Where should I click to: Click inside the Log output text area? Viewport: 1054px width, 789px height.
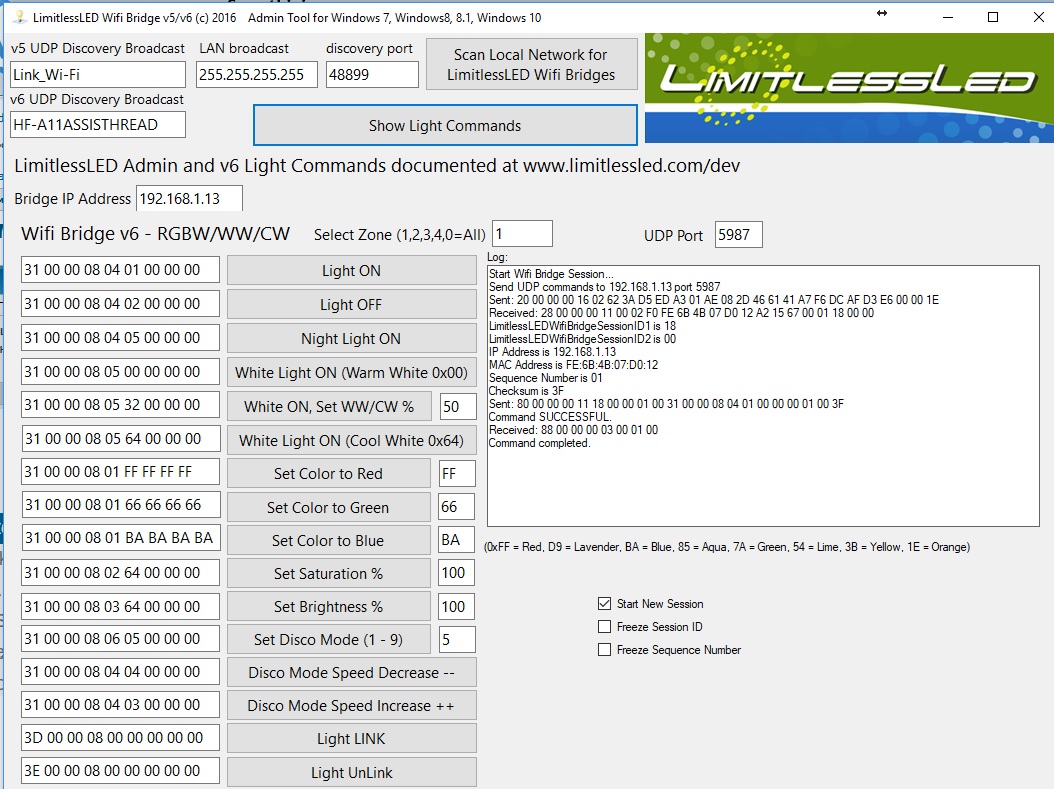pos(762,480)
